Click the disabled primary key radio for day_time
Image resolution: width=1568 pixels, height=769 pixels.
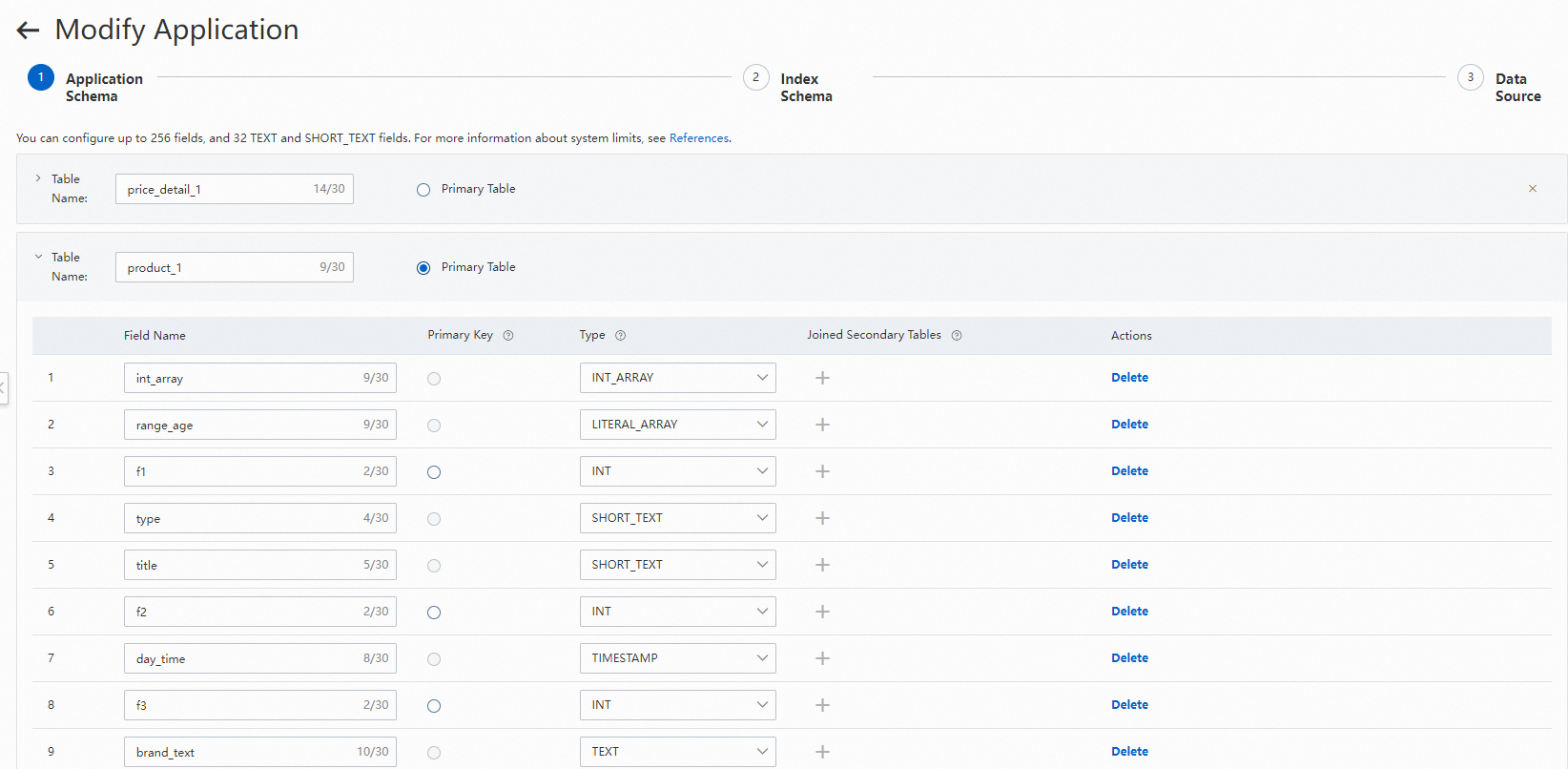coord(434,659)
